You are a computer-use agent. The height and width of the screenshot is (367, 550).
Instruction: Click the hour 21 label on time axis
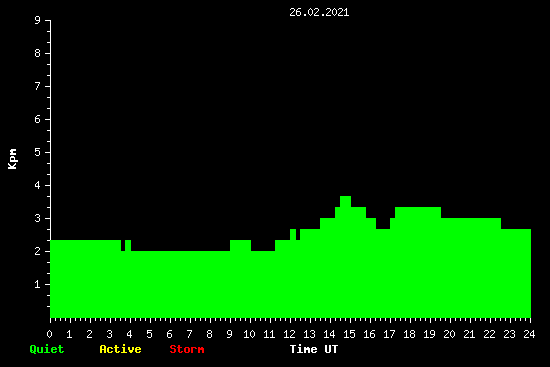pyautogui.click(x=469, y=334)
